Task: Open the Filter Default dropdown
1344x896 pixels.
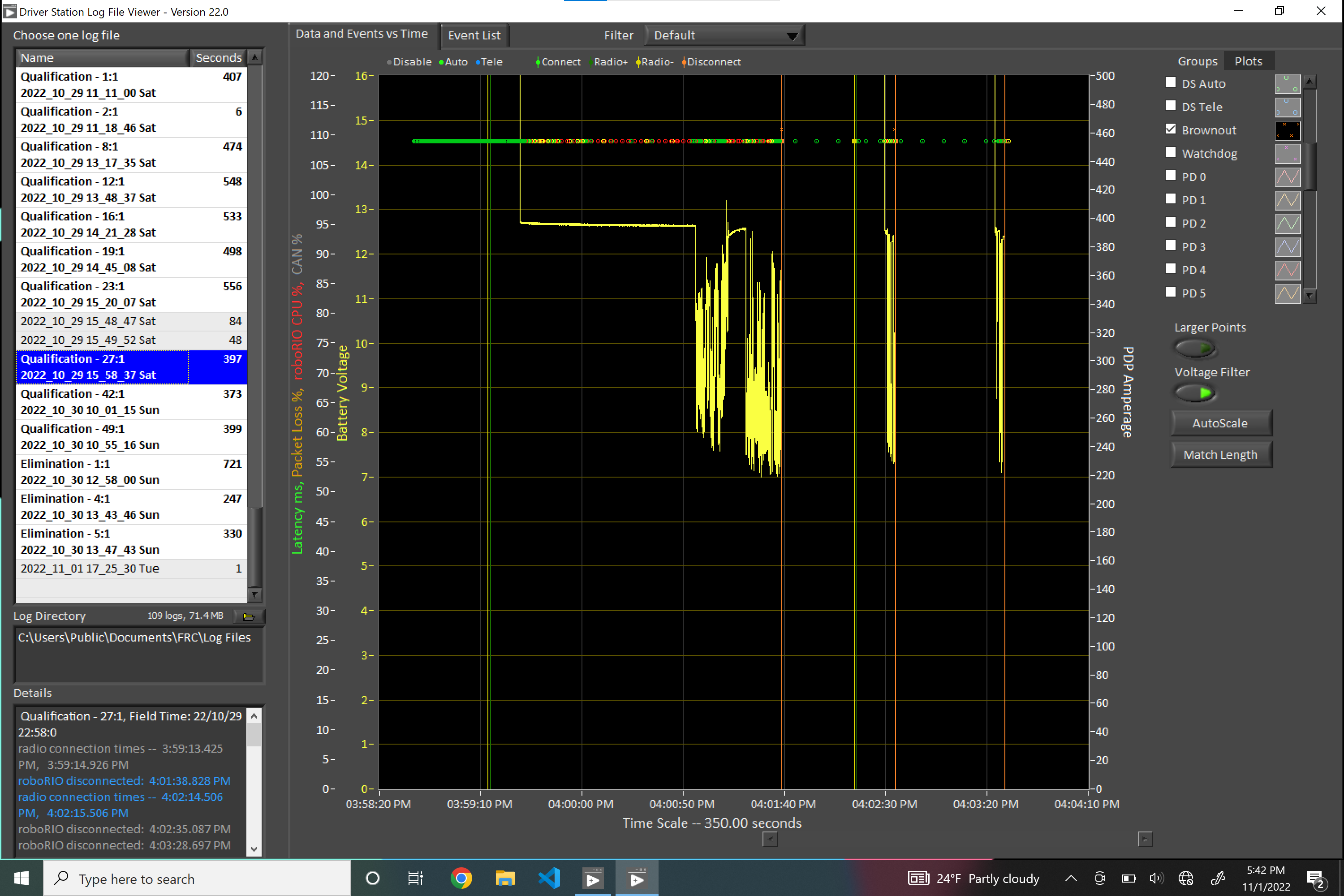Action: [724, 35]
